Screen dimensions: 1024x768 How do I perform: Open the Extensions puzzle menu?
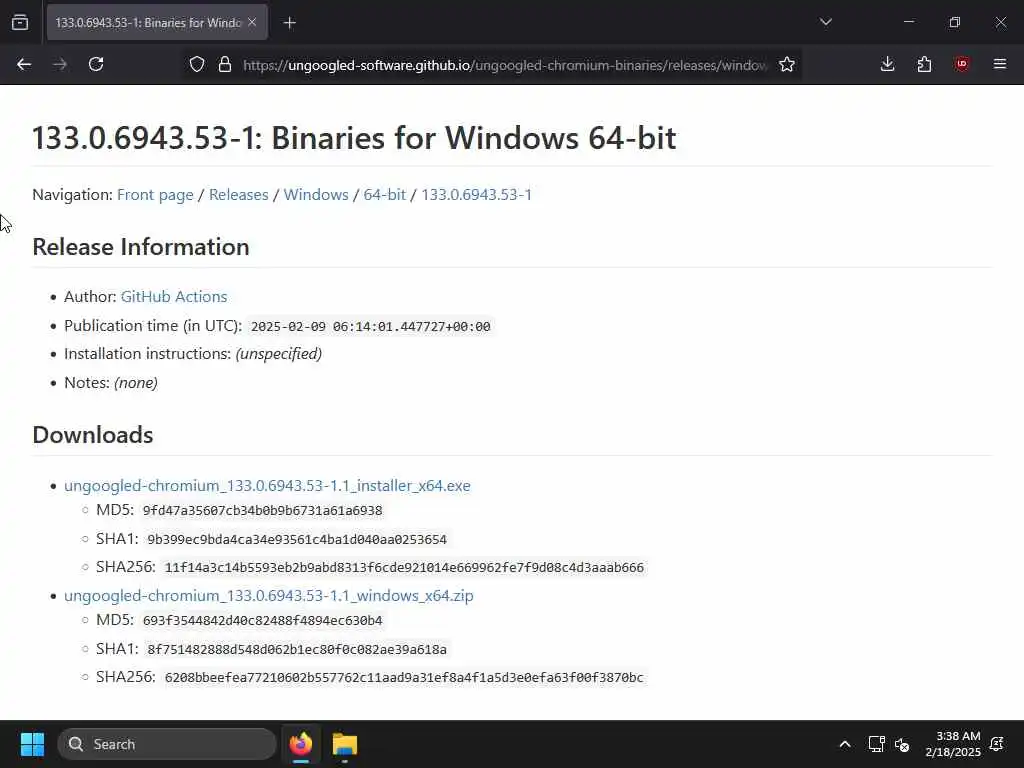point(924,64)
